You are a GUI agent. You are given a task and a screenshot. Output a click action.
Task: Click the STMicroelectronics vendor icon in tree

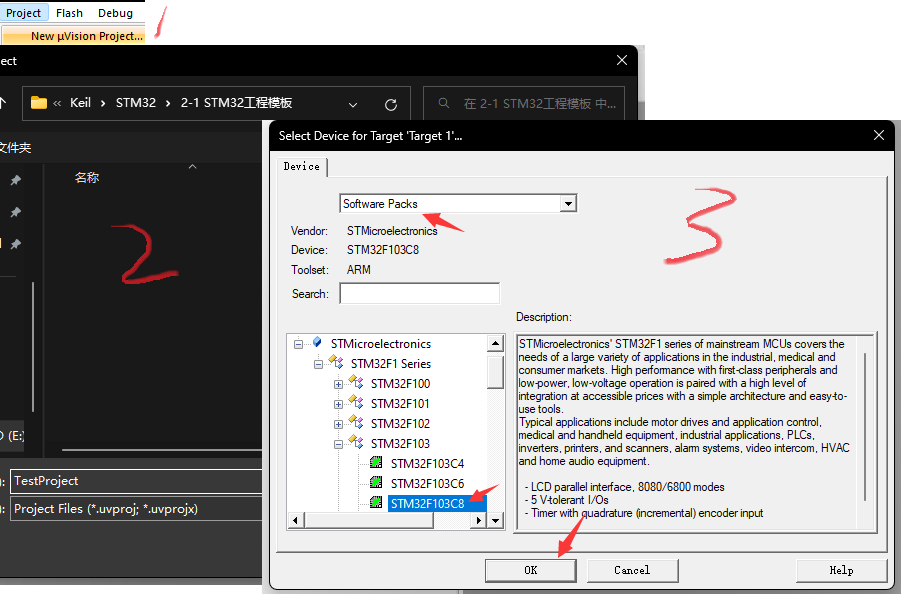(x=317, y=343)
